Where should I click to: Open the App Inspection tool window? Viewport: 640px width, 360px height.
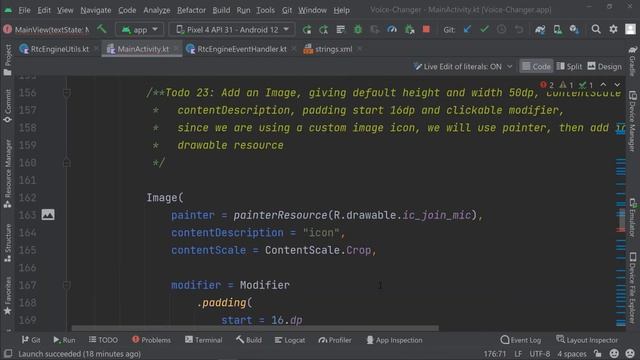394,340
